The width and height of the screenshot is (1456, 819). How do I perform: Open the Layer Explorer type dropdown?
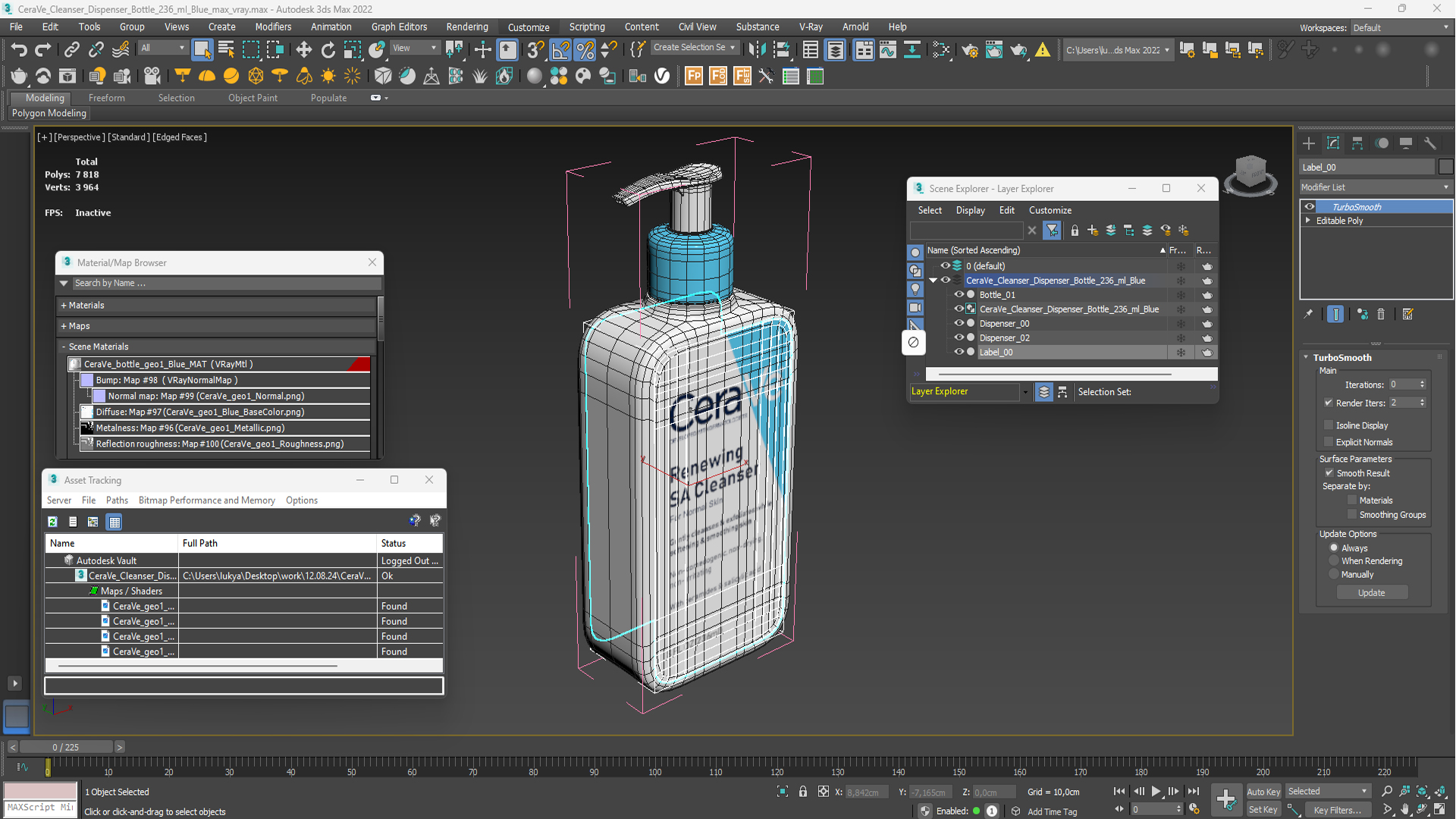pyautogui.click(x=1025, y=392)
